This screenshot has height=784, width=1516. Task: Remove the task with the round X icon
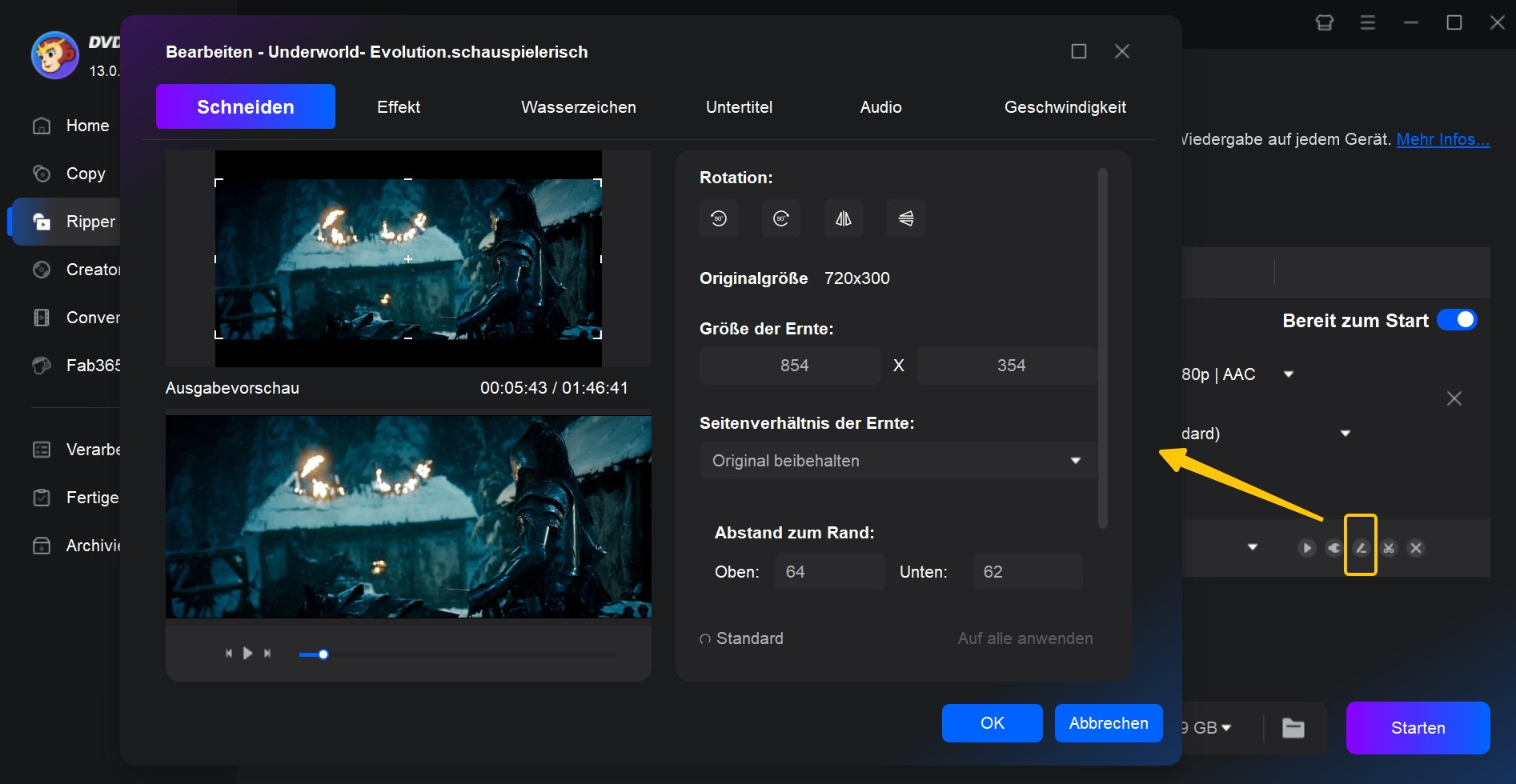pos(1416,548)
